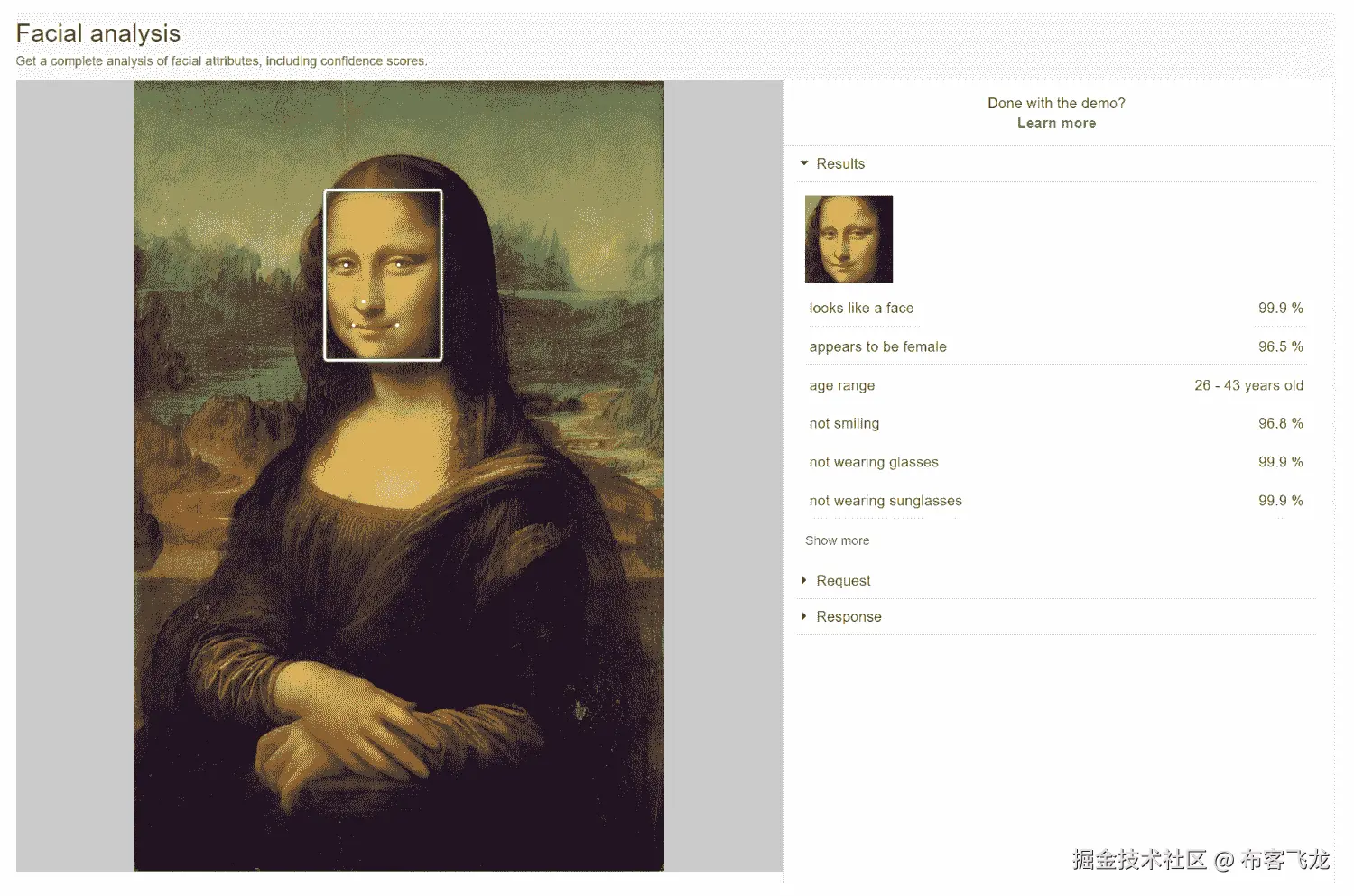Select the 'age range' label
This screenshot has height=896, width=1354.
click(841, 385)
